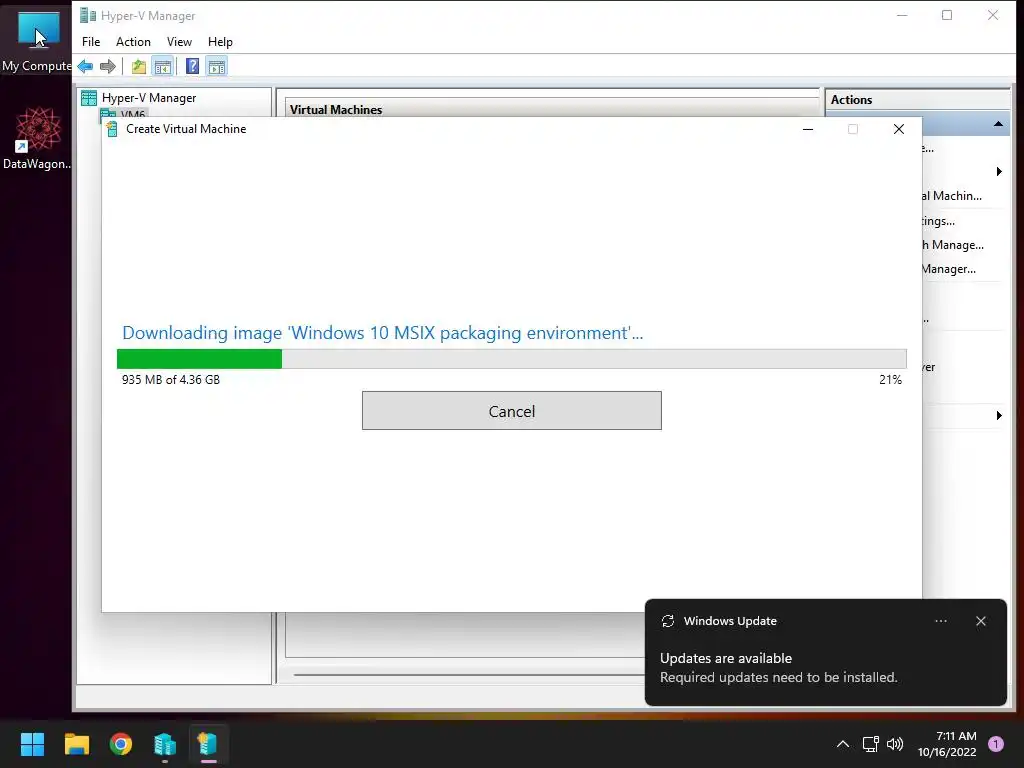The width and height of the screenshot is (1024, 768).
Task: Click the horizontal scrollbar in Hyper-V center pane
Action: (469, 675)
